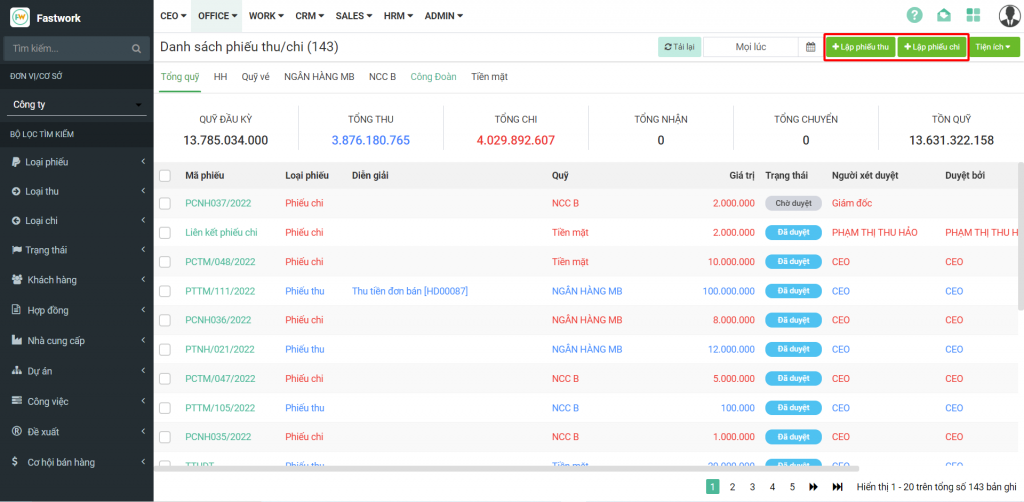Click the help question mark icon
1024x502 pixels.
914,15
